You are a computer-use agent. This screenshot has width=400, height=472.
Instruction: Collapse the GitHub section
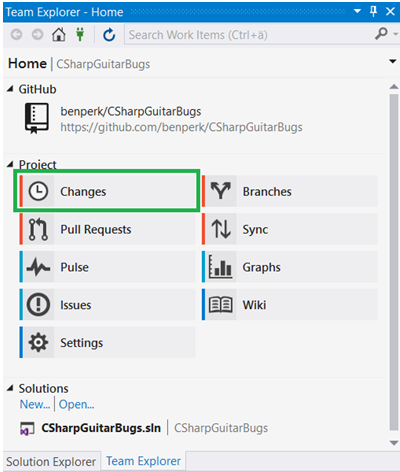(x=10, y=89)
